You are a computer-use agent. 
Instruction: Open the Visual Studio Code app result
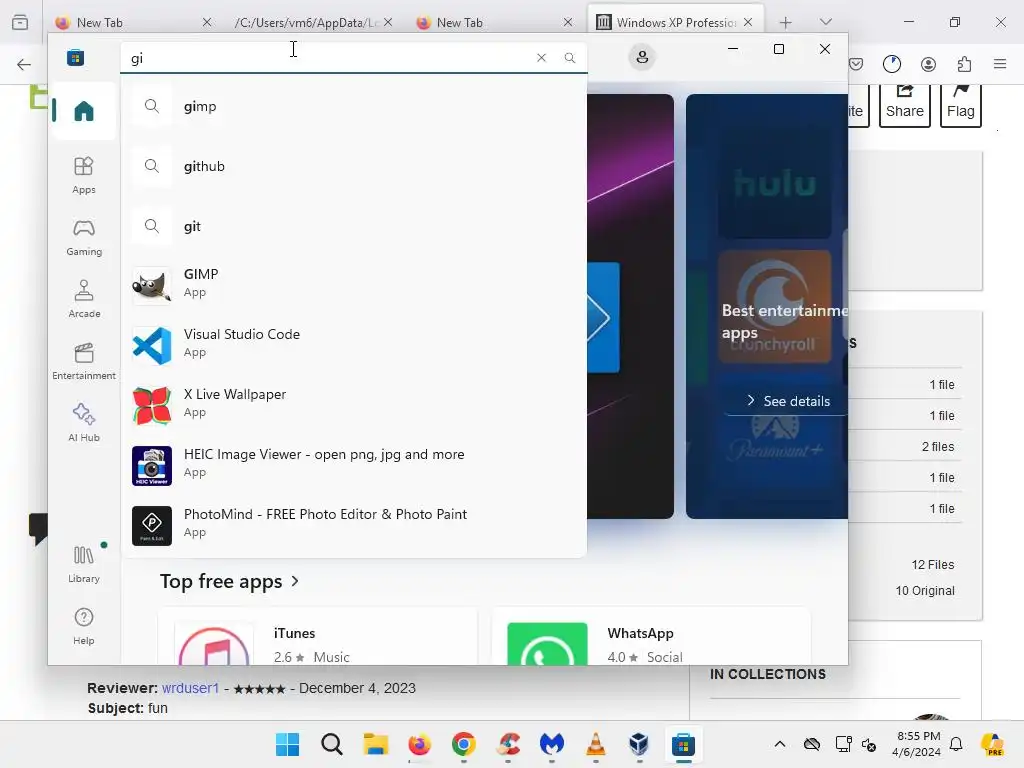[x=353, y=344]
